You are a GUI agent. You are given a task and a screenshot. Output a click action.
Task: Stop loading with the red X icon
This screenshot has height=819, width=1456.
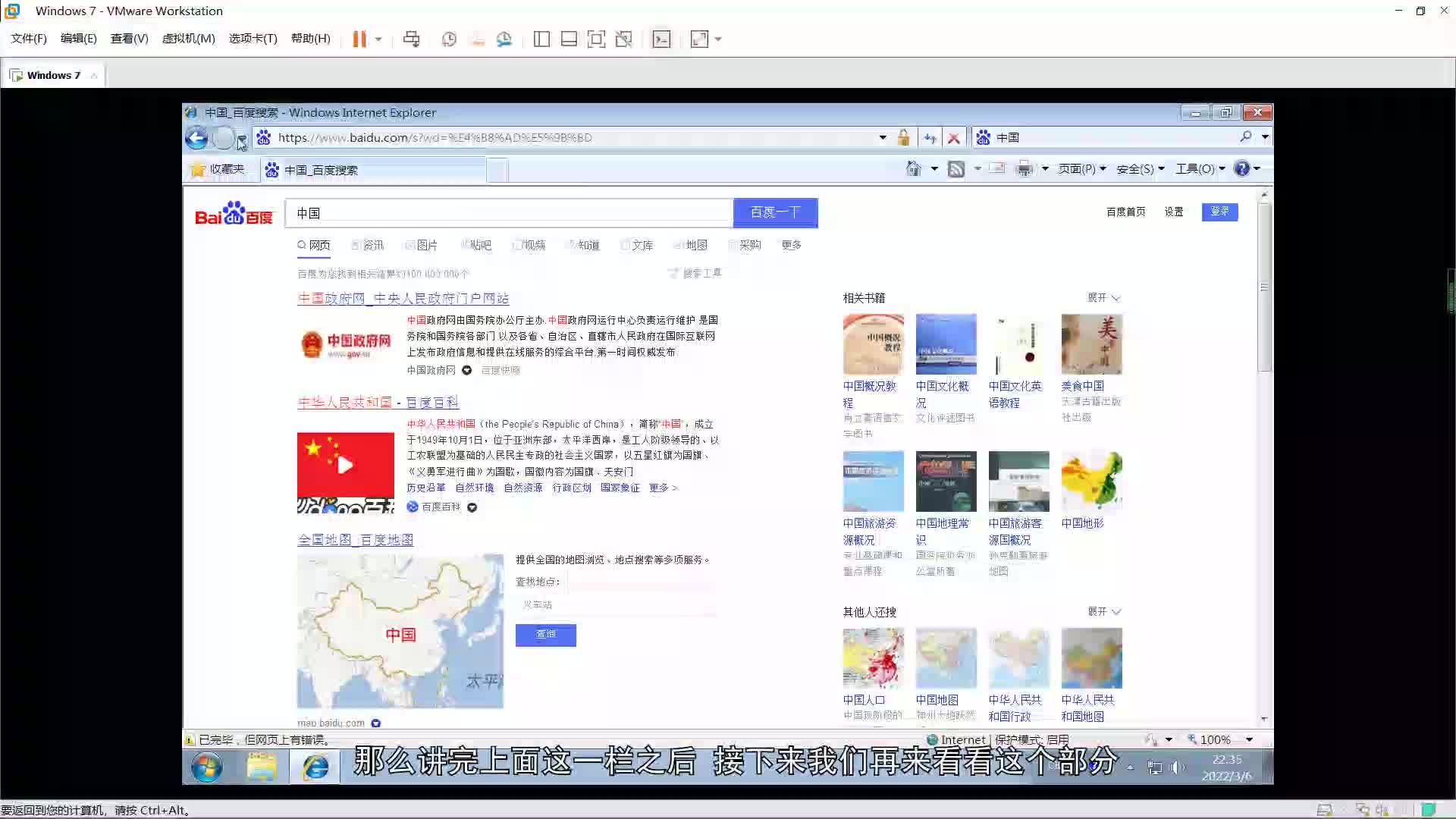[954, 138]
